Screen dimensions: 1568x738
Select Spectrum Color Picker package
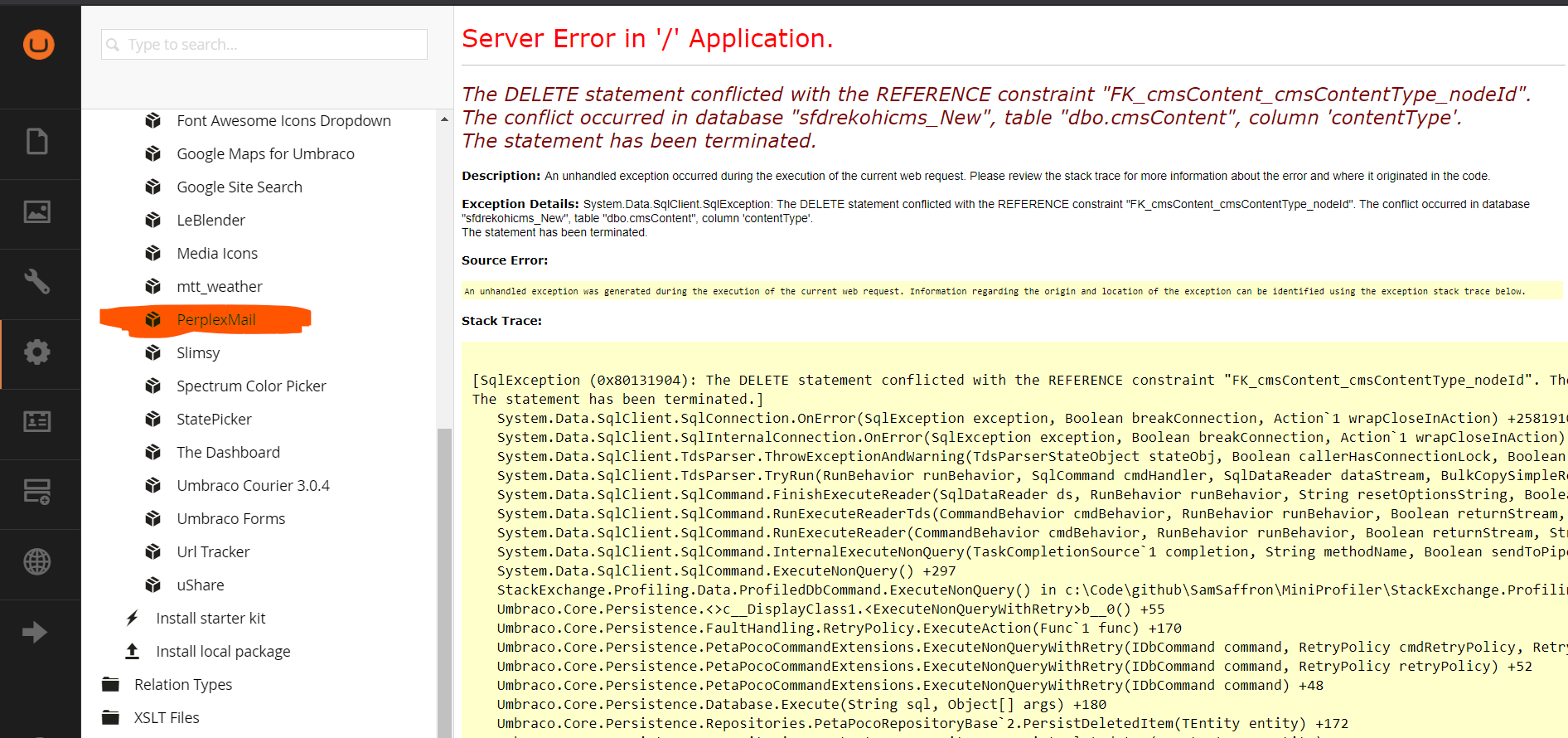point(251,386)
